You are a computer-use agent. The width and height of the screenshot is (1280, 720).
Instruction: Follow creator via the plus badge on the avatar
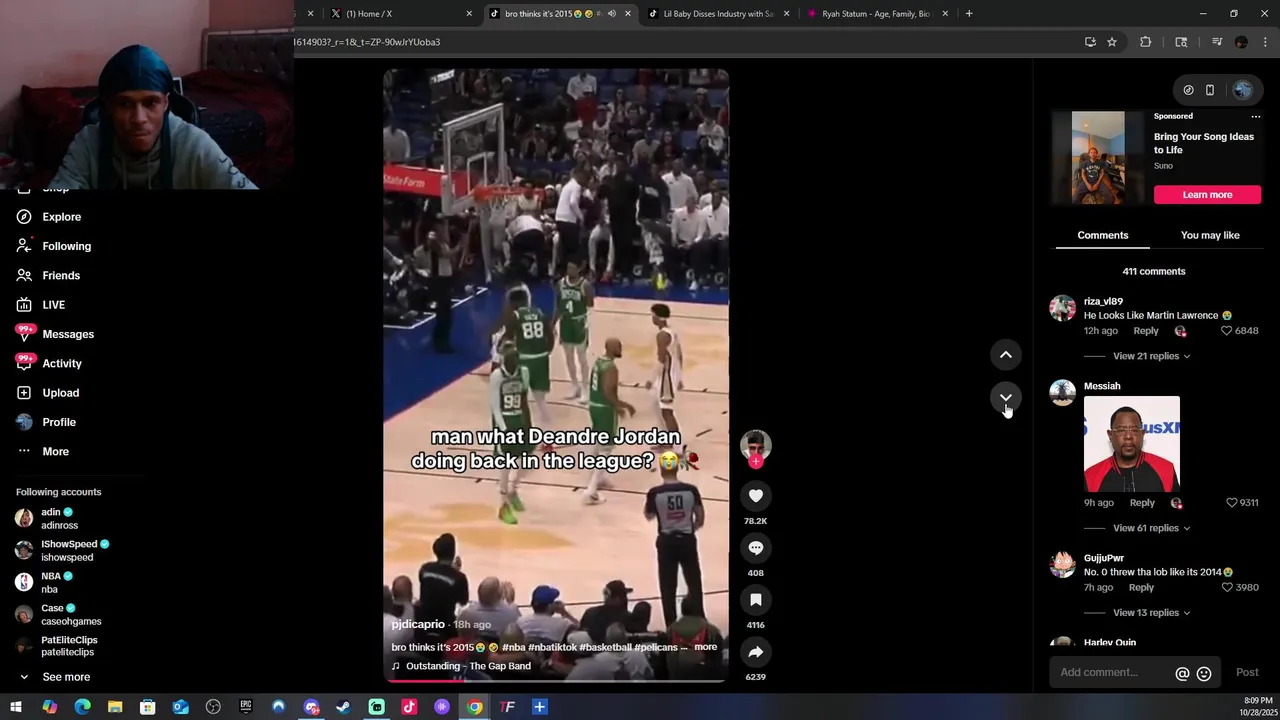pos(756,462)
